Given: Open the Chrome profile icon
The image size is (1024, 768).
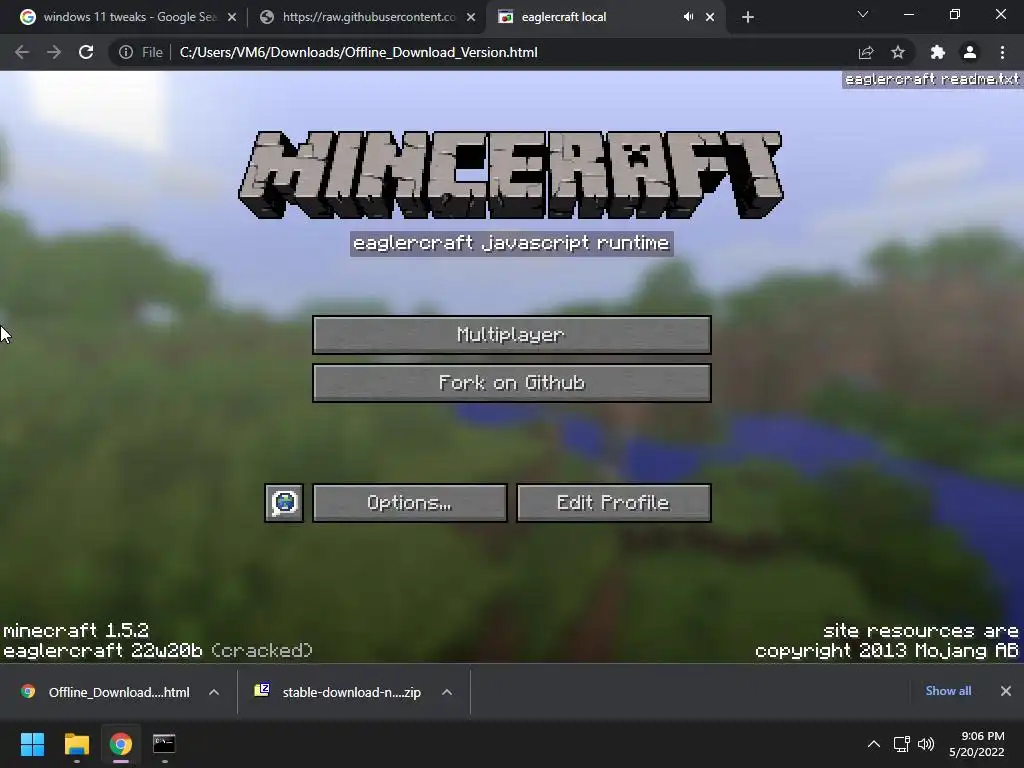Looking at the screenshot, I should coord(970,52).
